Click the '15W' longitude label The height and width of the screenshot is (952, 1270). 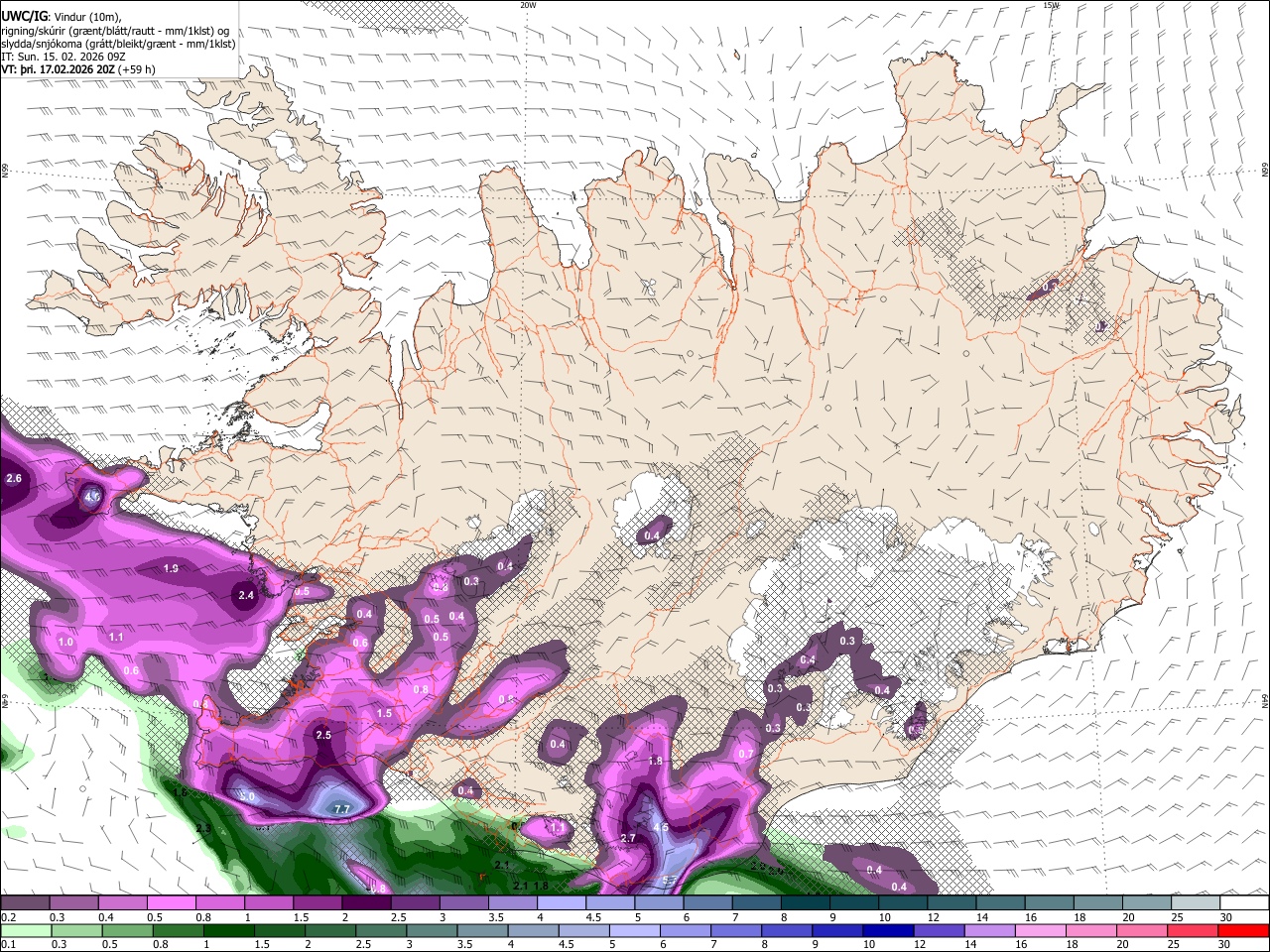click(x=1051, y=5)
